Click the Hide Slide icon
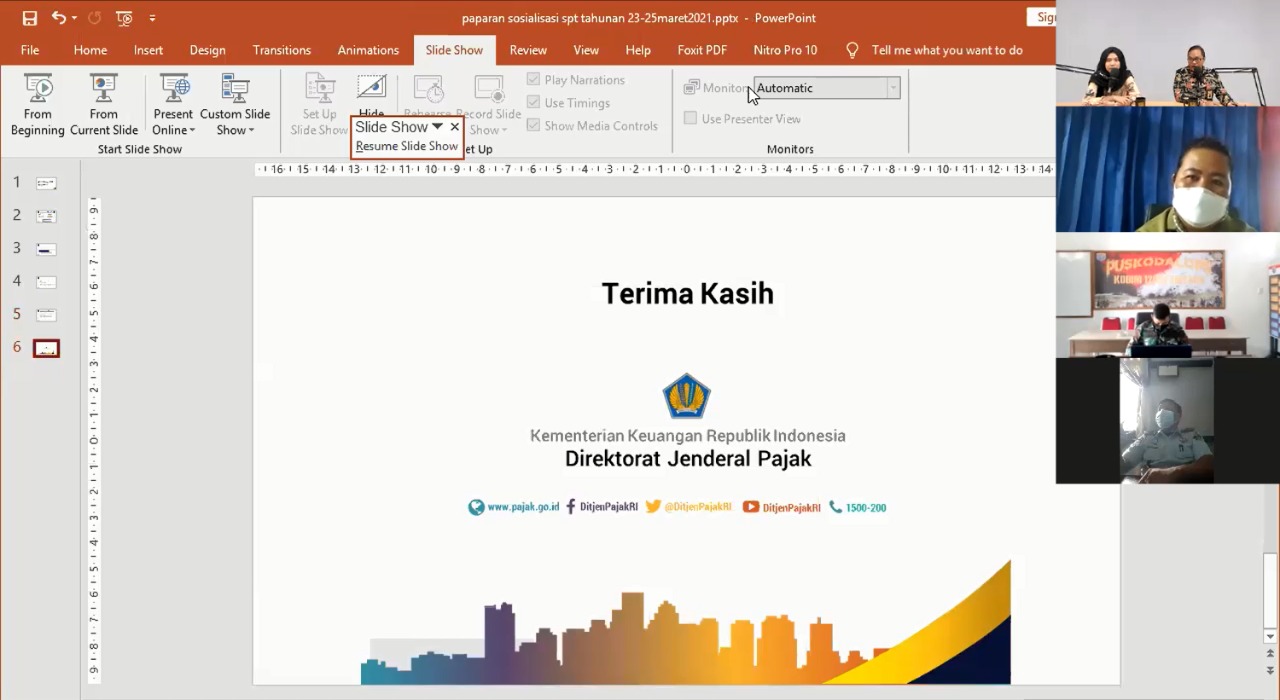 point(371,90)
